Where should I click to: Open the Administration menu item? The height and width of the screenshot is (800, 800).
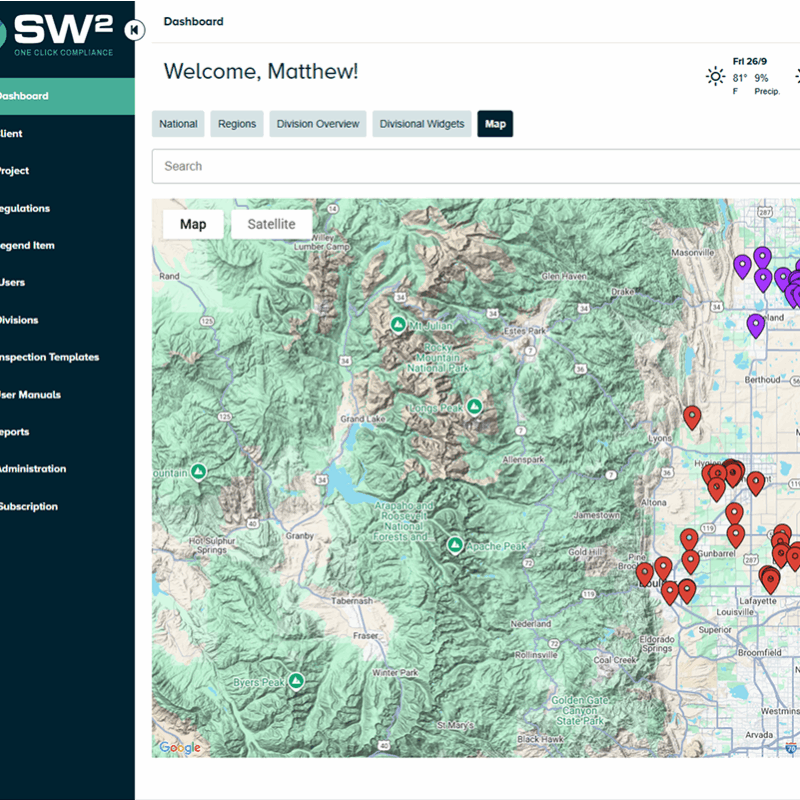[x=33, y=468]
